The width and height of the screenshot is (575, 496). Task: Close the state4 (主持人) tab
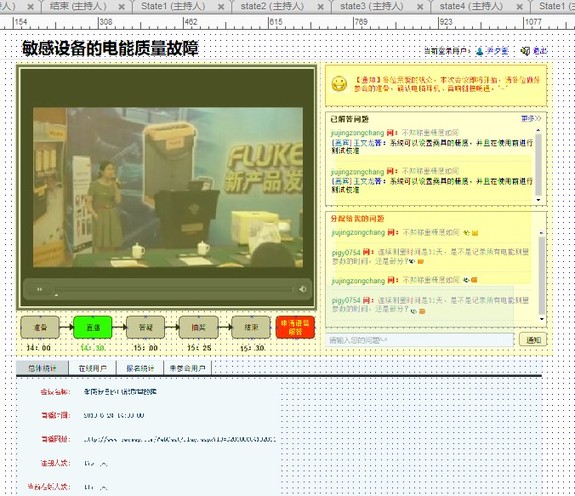click(520, 7)
